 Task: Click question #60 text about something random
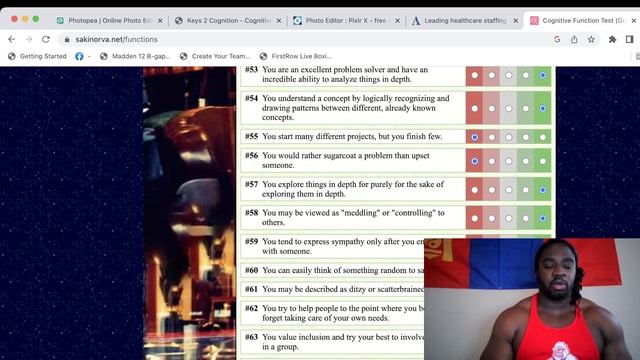(343, 270)
